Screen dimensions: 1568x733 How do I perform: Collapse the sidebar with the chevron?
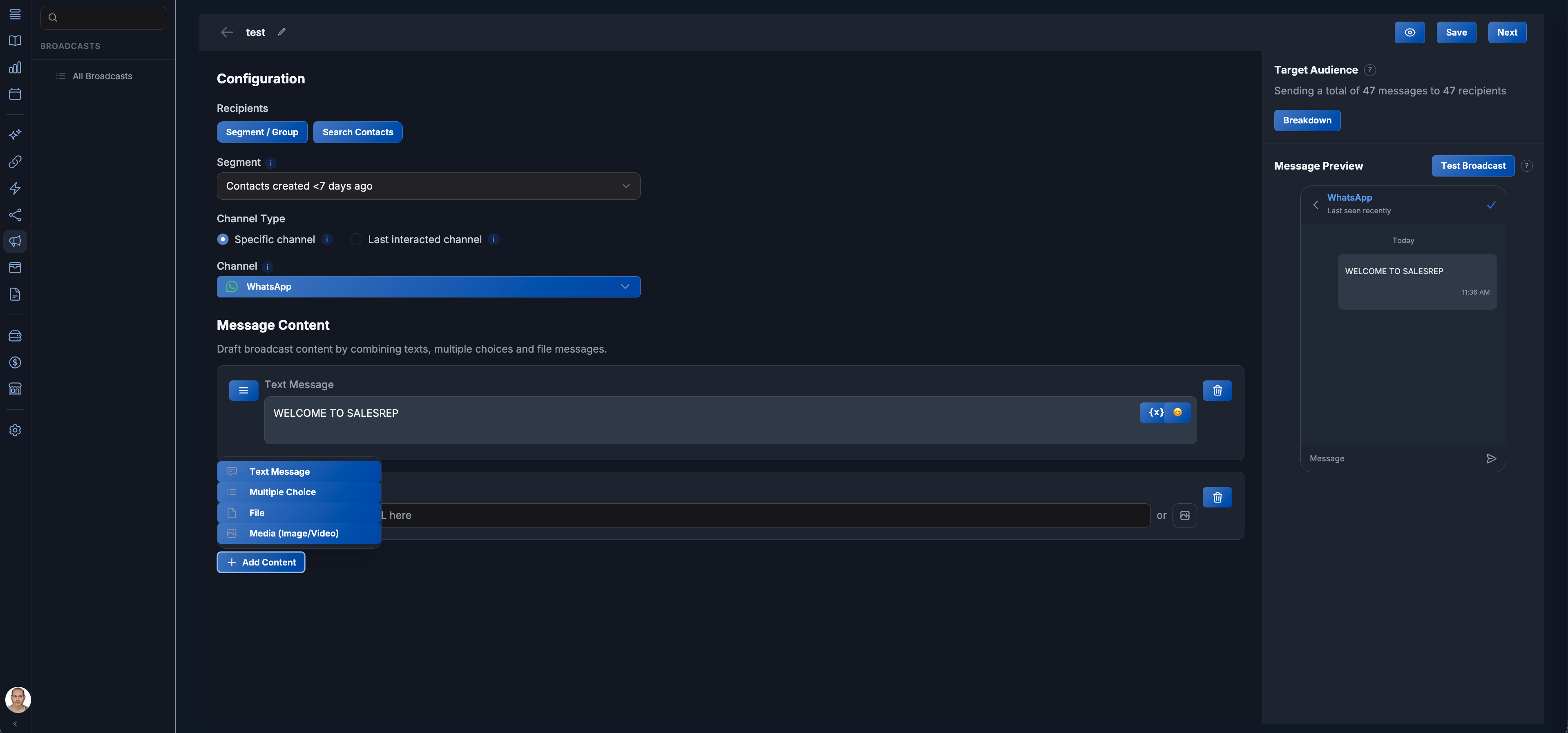(15, 724)
